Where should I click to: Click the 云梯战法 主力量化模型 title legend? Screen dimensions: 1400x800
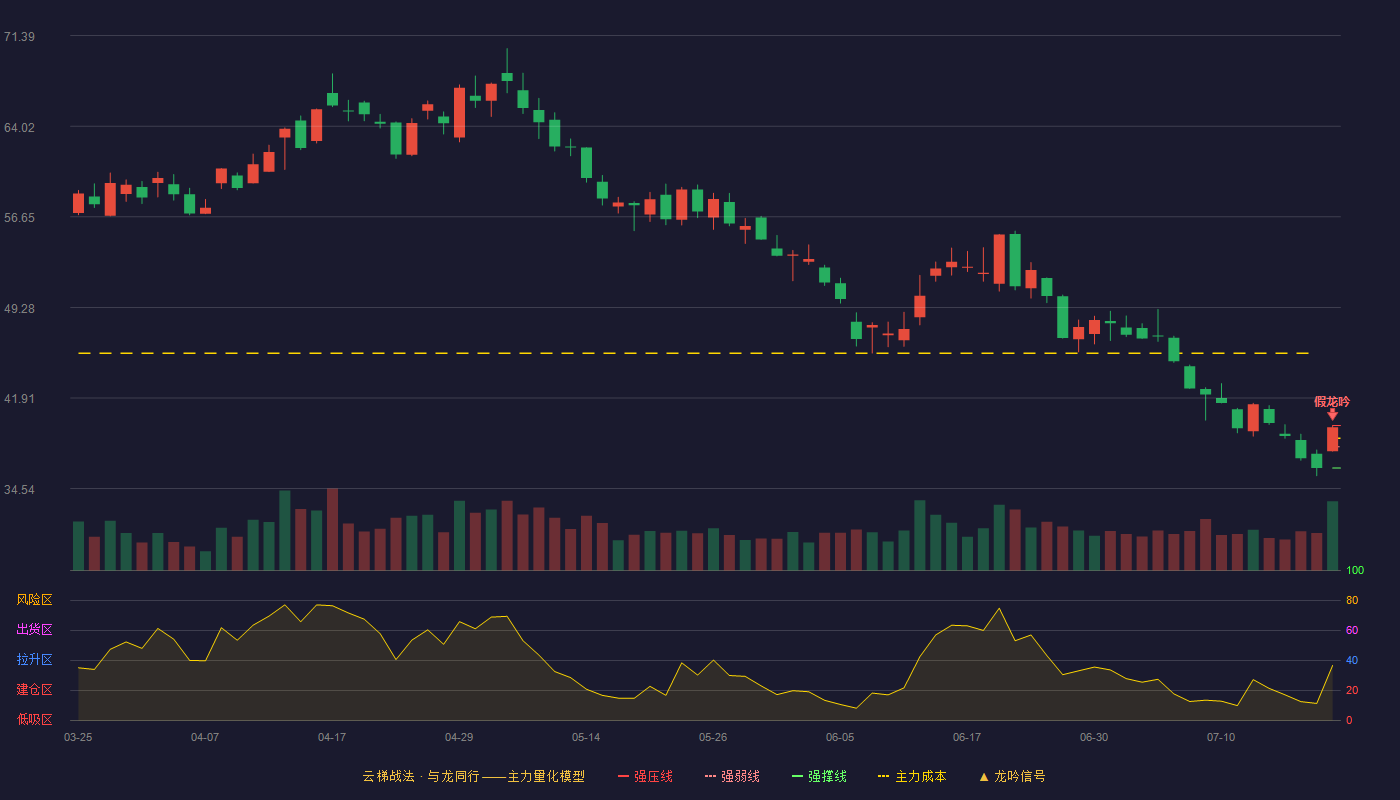(473, 776)
